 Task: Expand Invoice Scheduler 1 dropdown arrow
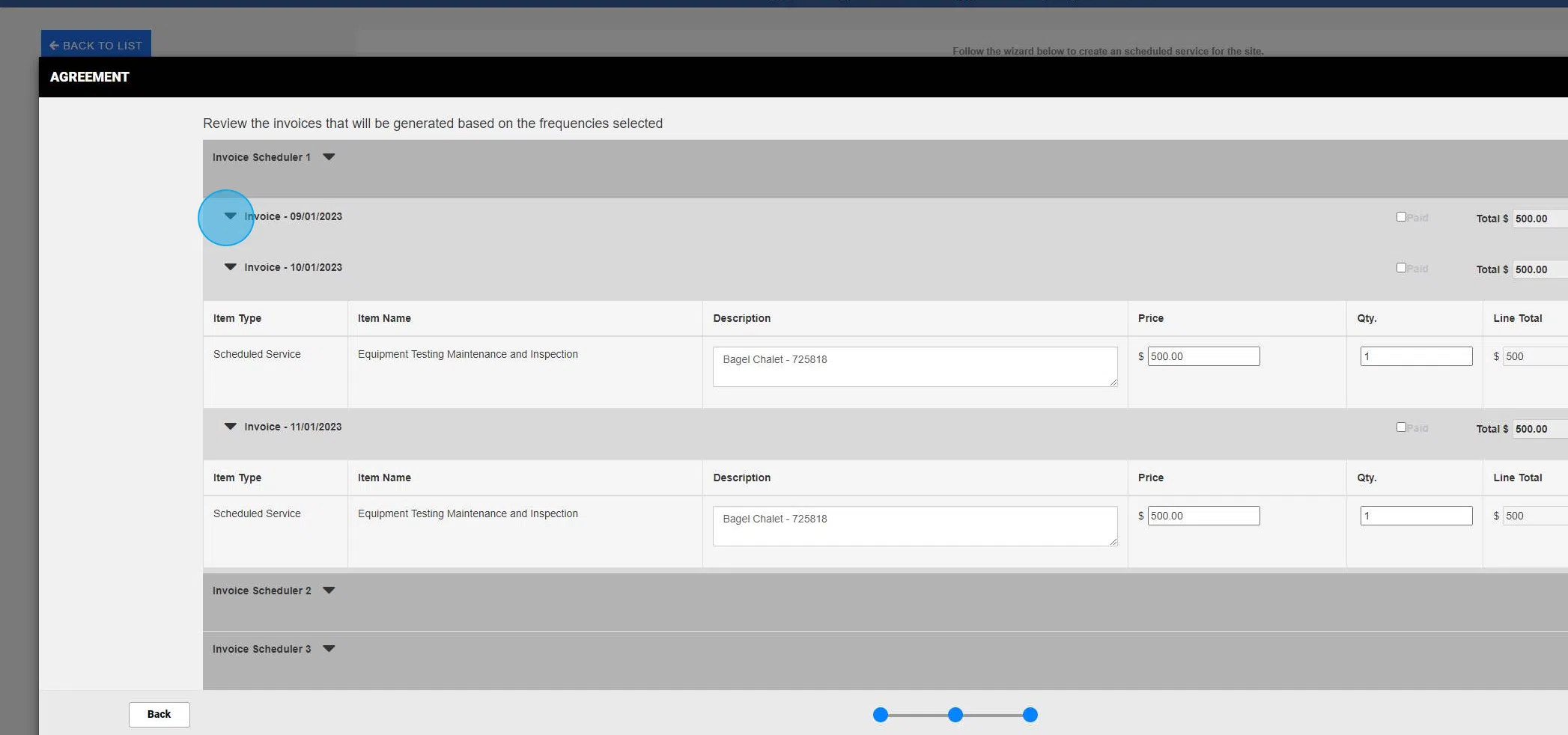coord(329,157)
